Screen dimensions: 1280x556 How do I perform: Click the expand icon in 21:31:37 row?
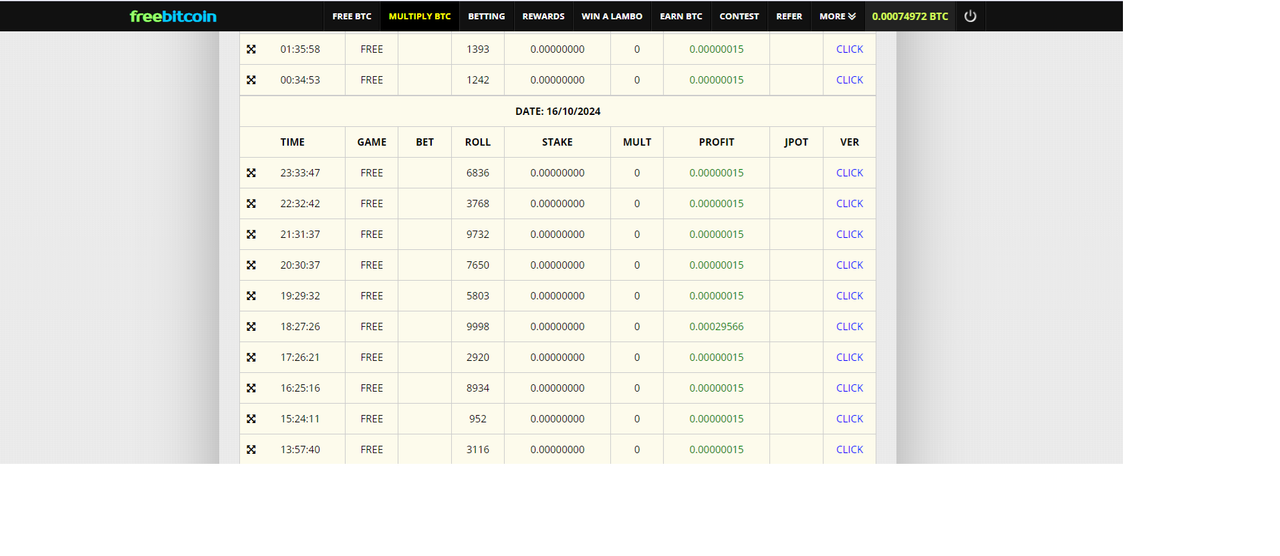point(251,234)
